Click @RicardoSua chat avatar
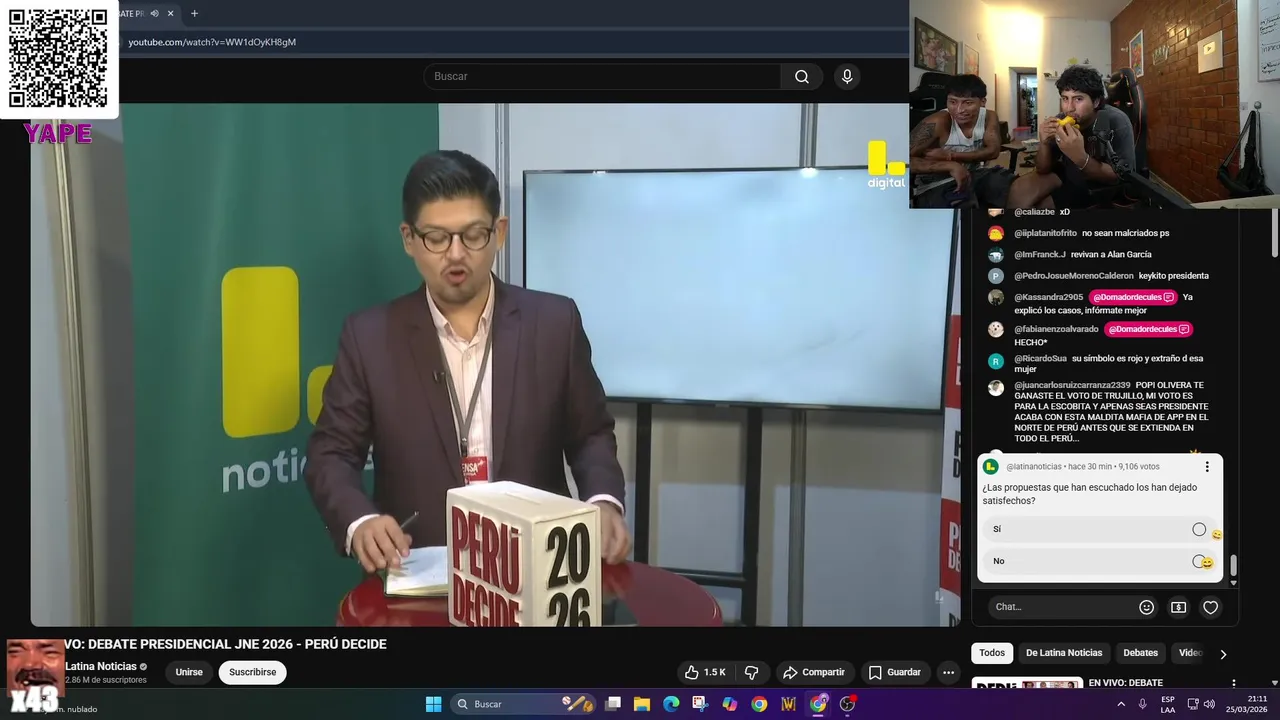Image resolution: width=1280 pixels, height=720 pixels. 996,361
